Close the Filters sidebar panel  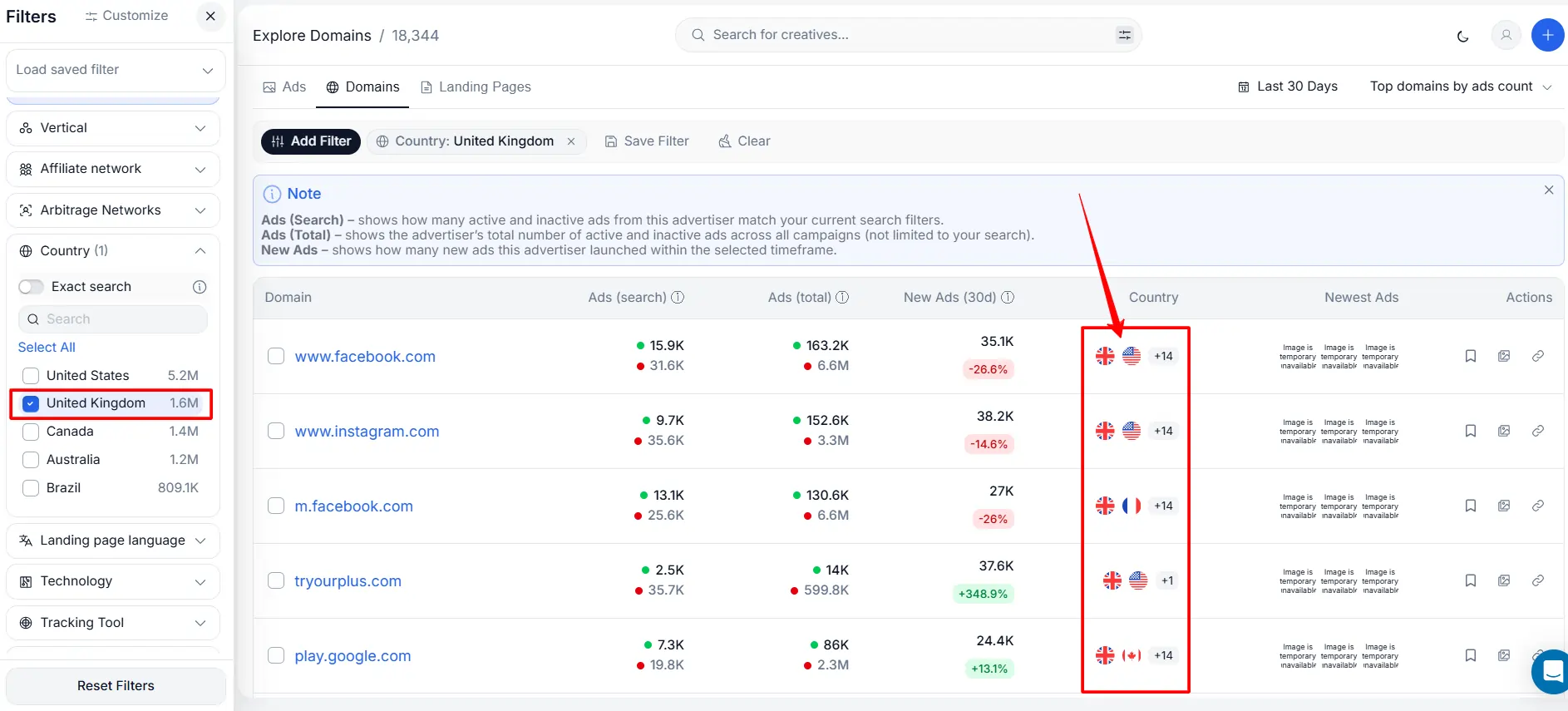[210, 16]
